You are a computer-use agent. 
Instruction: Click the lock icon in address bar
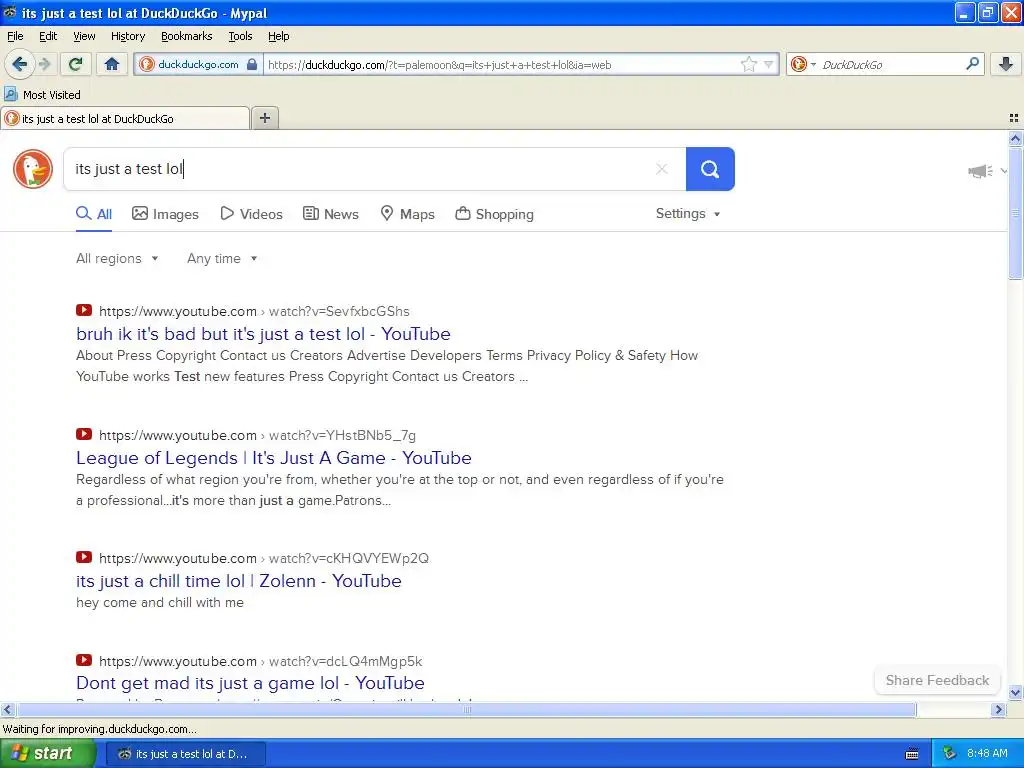coord(251,64)
